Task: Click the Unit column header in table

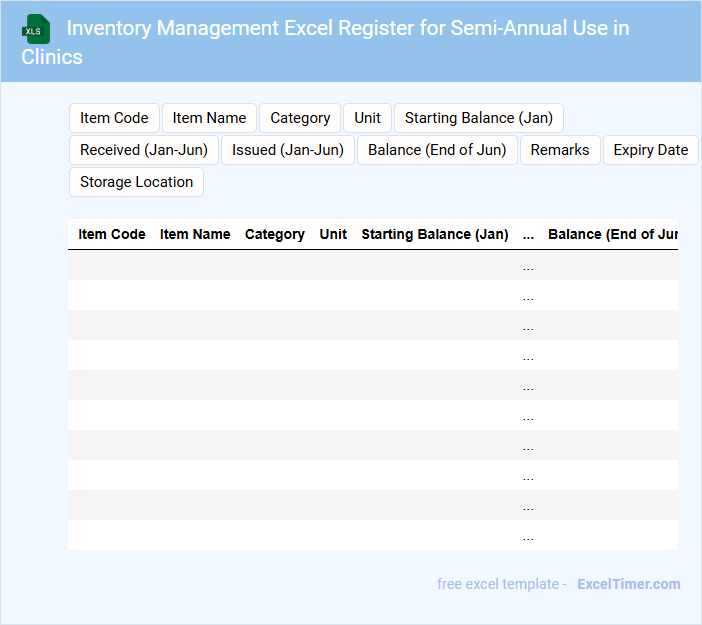Action: [x=333, y=234]
